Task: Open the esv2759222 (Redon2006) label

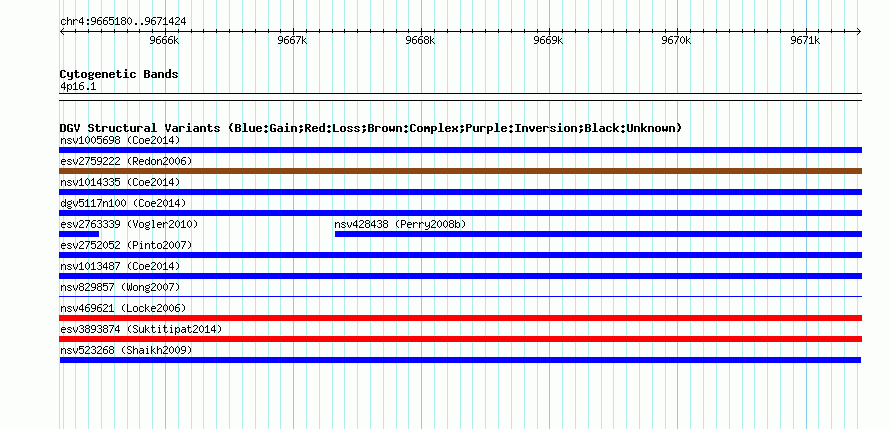Action: pos(126,161)
